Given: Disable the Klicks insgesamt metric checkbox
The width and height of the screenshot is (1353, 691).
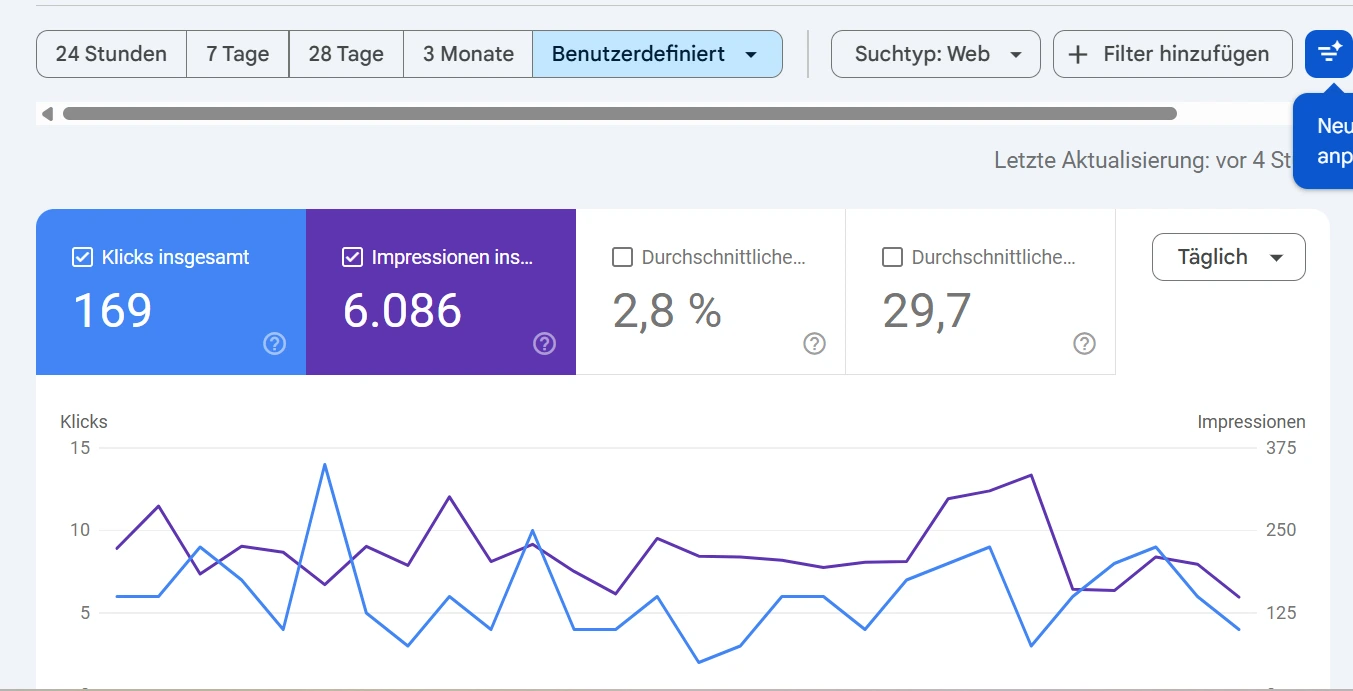Looking at the screenshot, I should coord(81,257).
